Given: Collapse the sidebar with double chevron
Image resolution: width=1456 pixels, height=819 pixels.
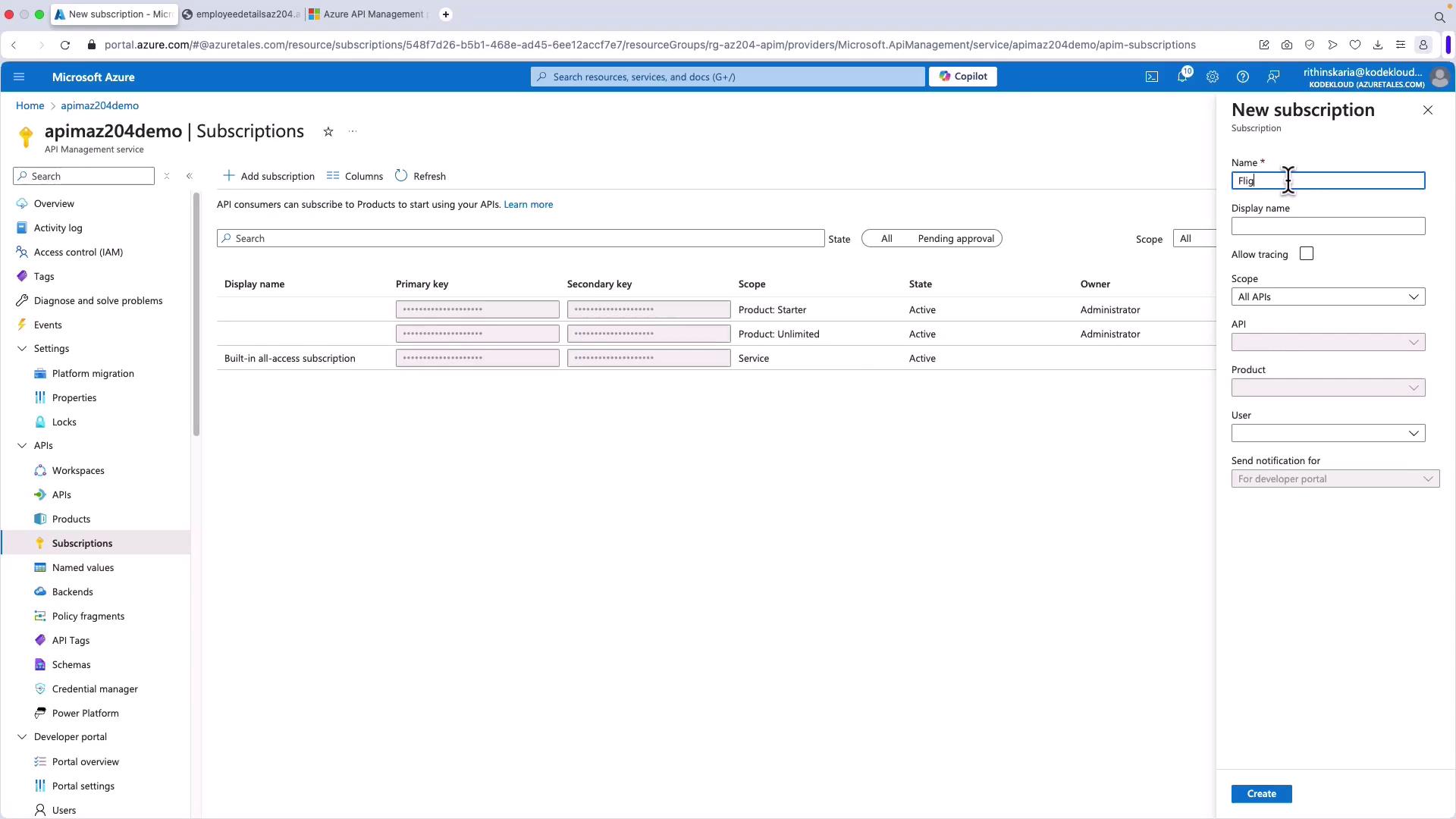Looking at the screenshot, I should 190,176.
